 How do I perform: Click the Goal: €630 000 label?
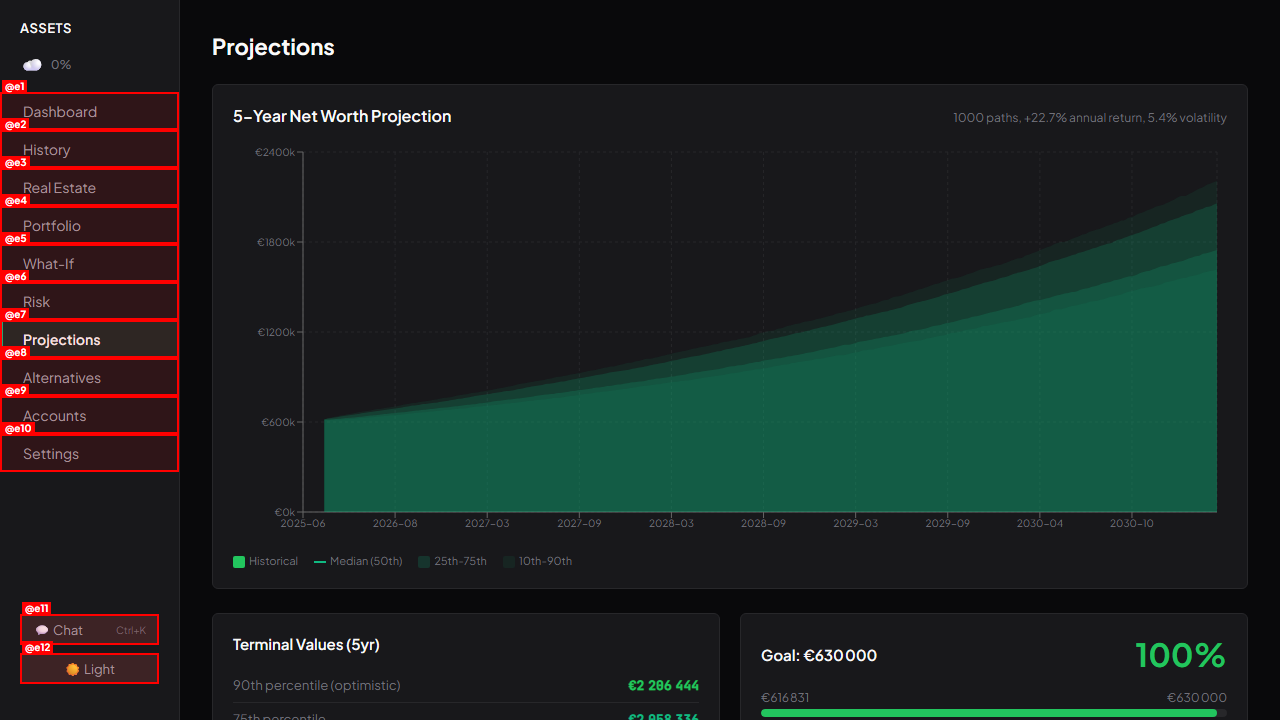click(819, 656)
